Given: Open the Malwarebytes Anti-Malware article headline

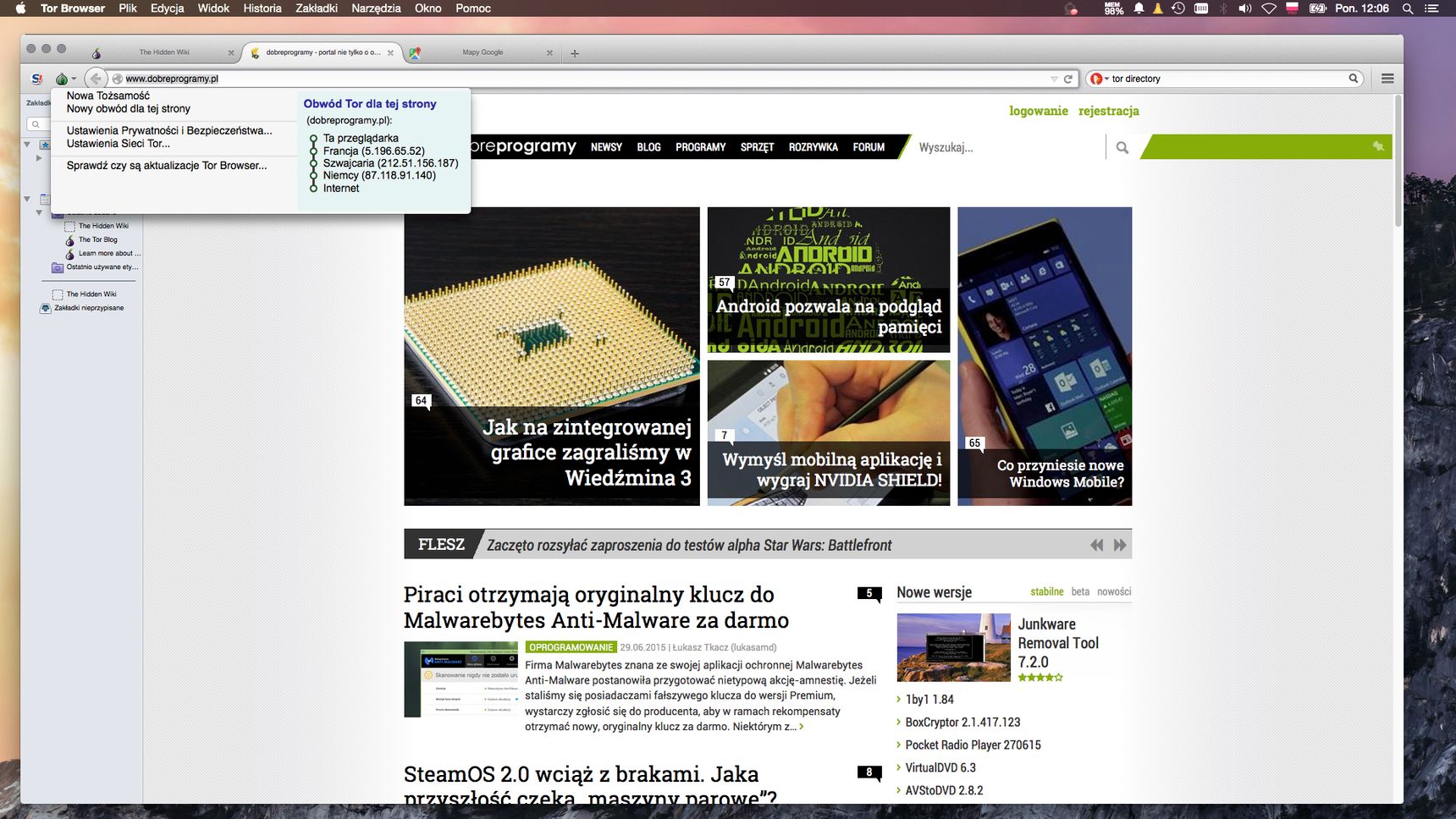Looking at the screenshot, I should [596, 607].
